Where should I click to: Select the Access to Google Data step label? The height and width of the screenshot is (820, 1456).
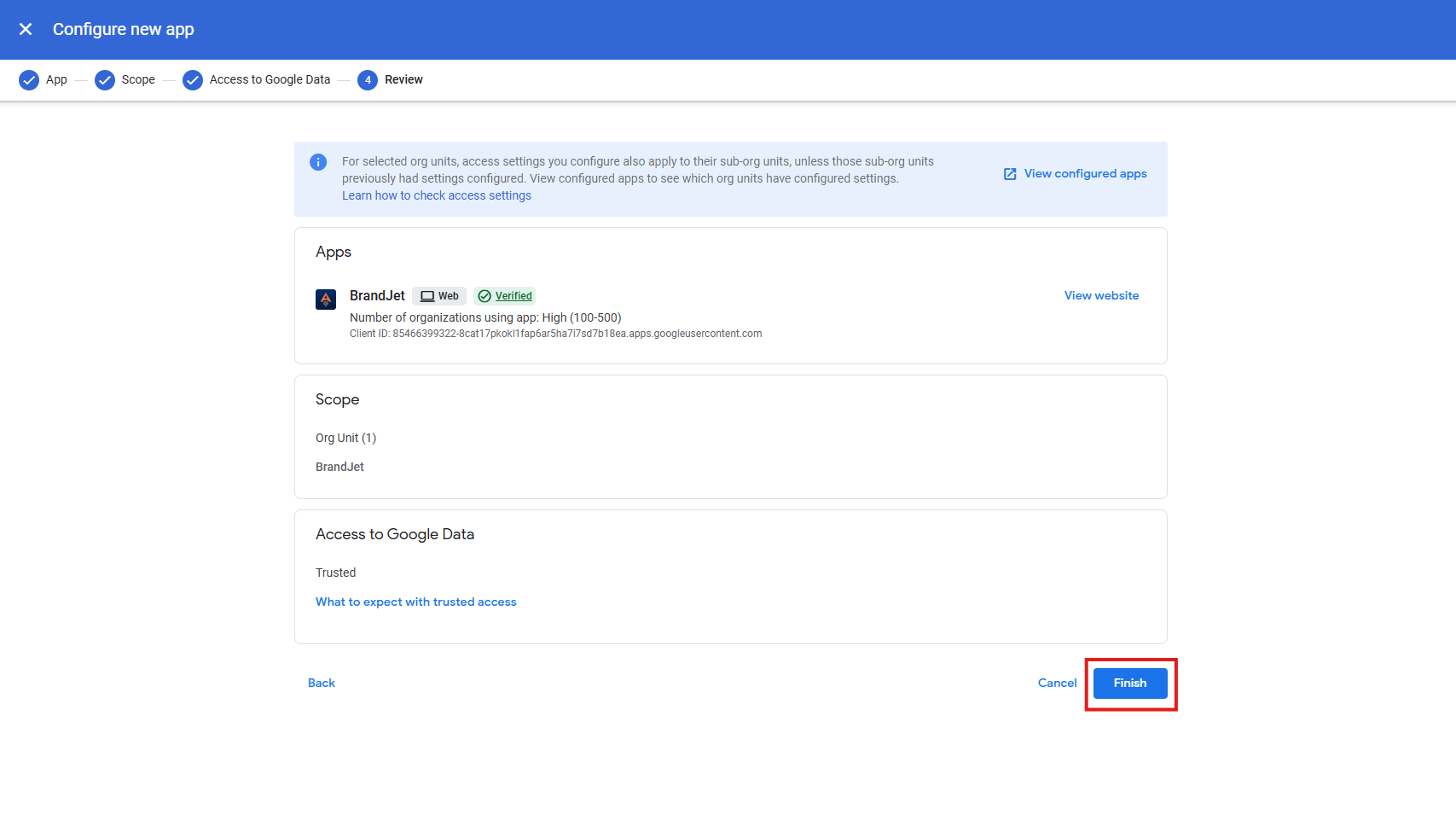[270, 79]
